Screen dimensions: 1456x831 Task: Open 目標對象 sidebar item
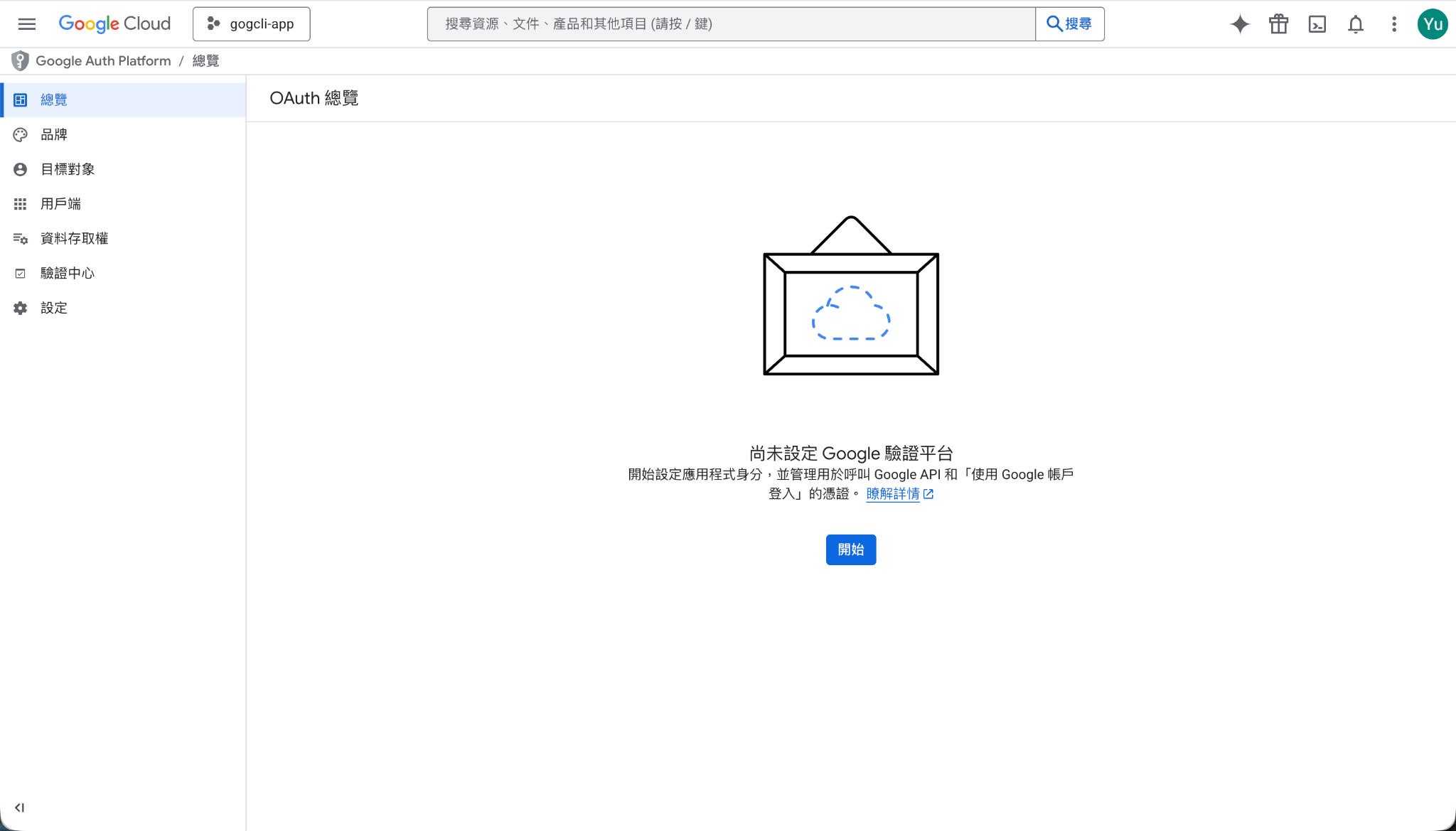pyautogui.click(x=68, y=169)
